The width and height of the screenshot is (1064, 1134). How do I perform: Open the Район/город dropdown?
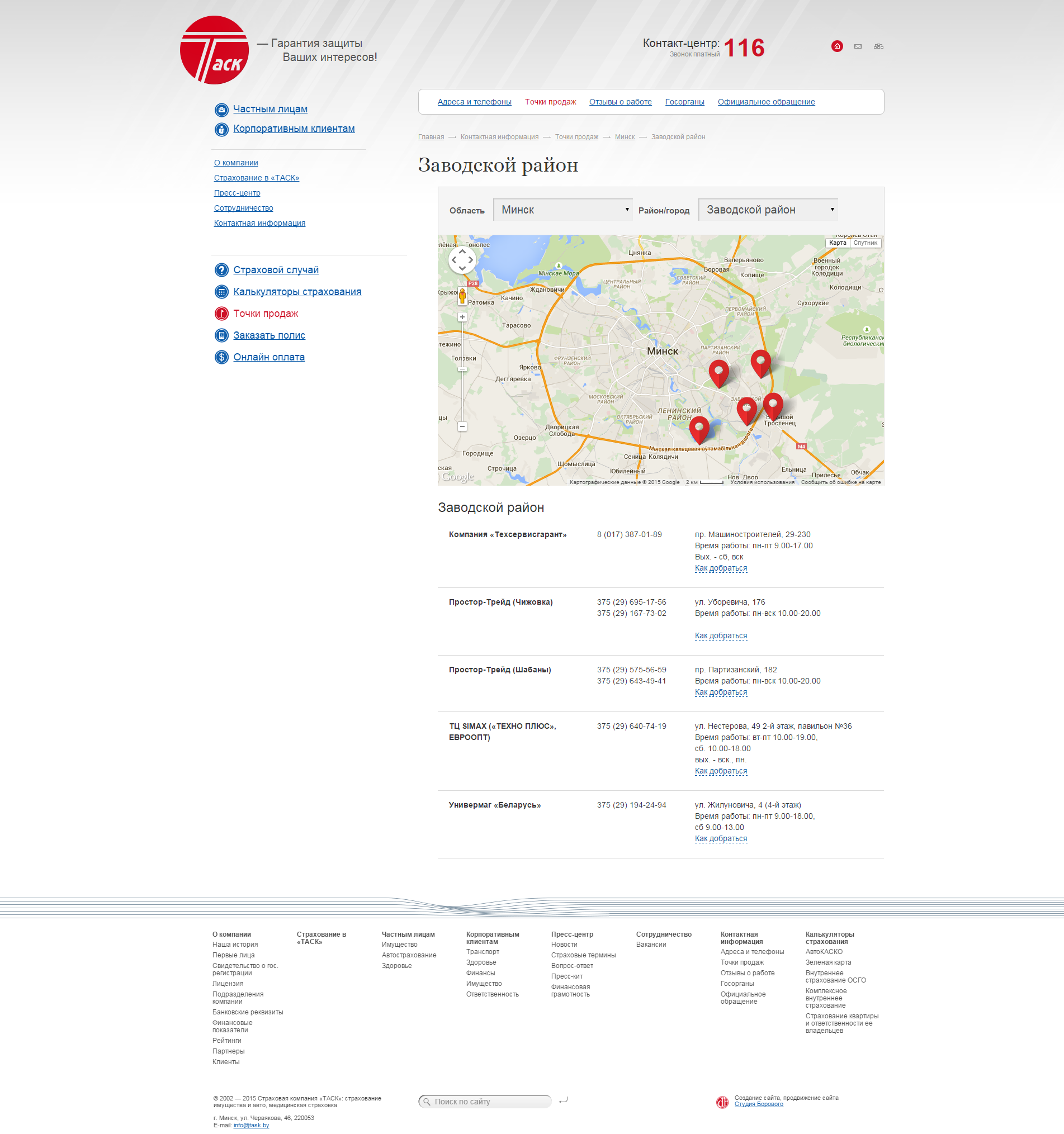coord(768,210)
